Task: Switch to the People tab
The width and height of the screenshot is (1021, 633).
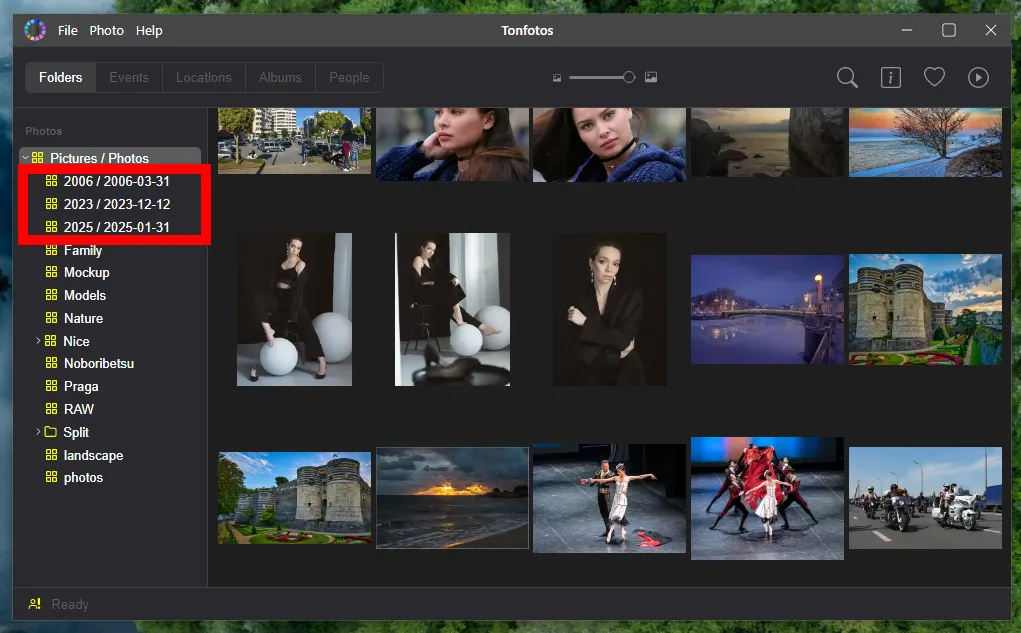Action: click(x=349, y=77)
